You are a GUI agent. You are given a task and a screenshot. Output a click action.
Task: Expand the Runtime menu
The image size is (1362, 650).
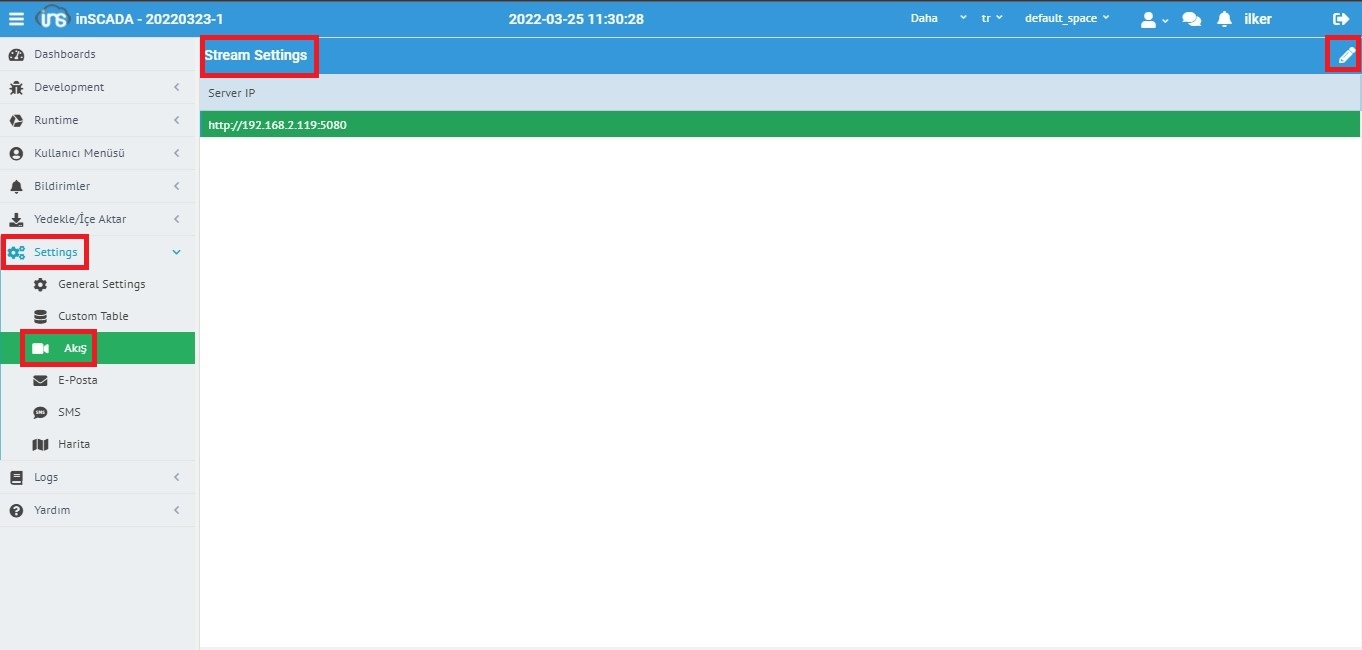point(56,120)
